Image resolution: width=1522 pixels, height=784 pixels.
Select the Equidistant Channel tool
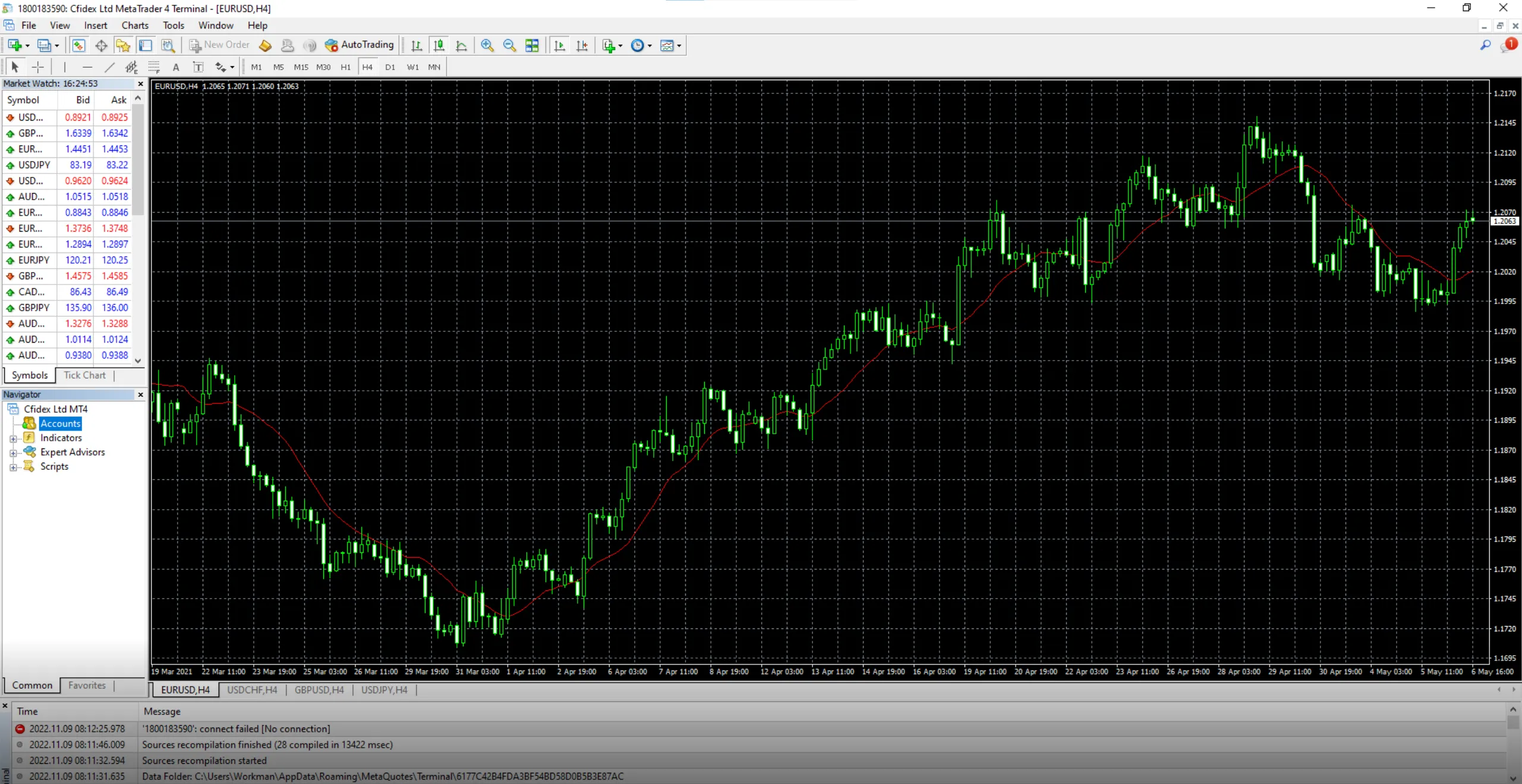(131, 67)
